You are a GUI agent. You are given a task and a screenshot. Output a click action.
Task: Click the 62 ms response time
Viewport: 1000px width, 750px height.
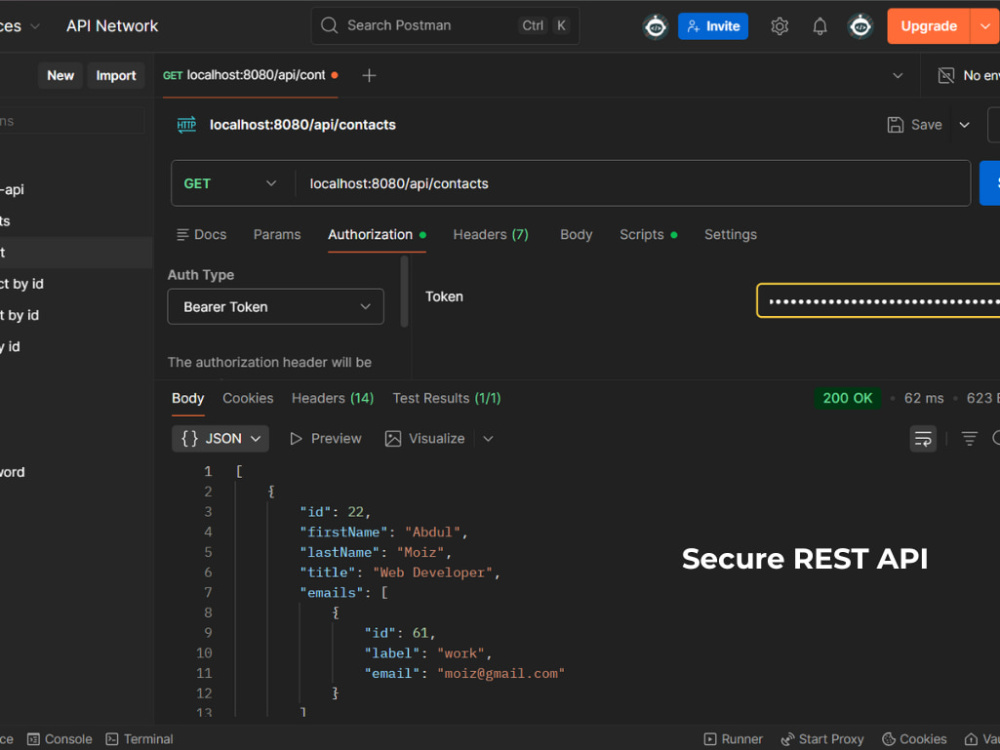[923, 399]
